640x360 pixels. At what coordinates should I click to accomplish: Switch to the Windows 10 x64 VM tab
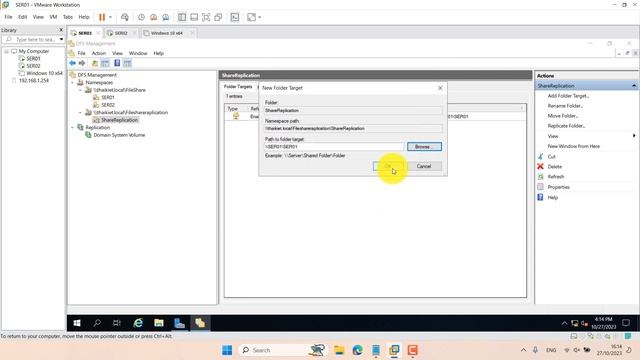(x=167, y=33)
